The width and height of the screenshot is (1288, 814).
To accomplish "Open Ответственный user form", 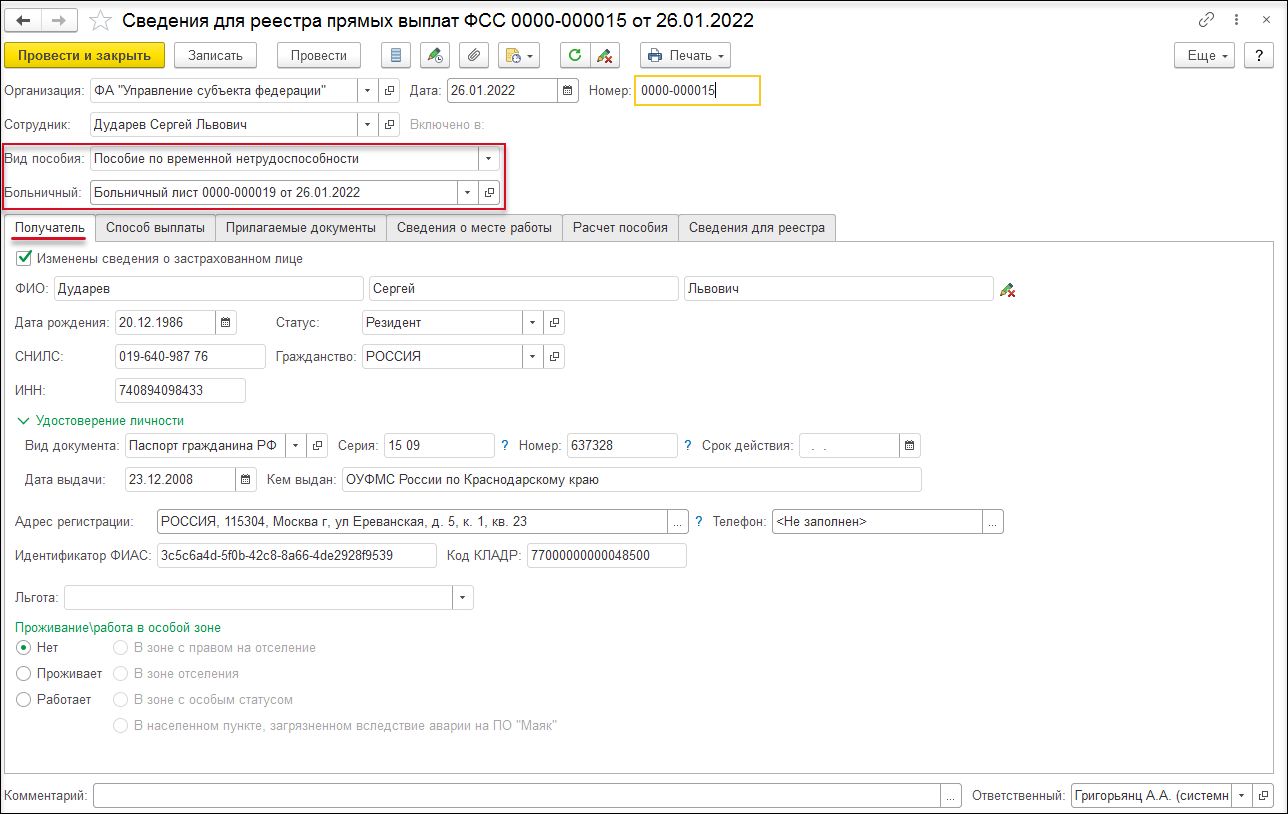I will pos(1263,796).
